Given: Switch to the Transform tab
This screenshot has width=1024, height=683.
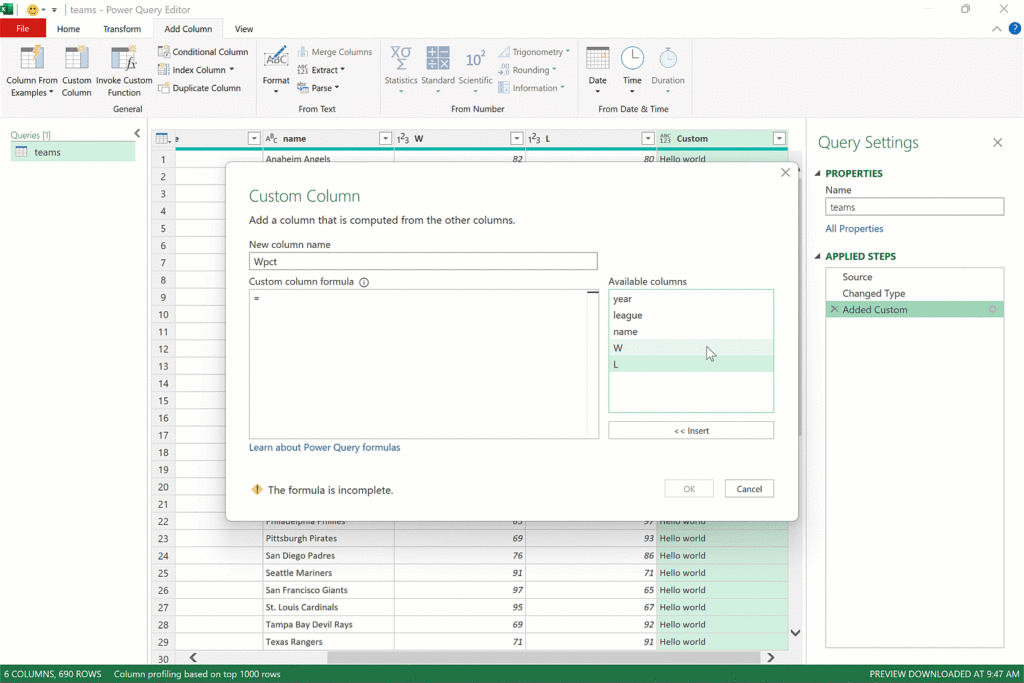Looking at the screenshot, I should (122, 29).
